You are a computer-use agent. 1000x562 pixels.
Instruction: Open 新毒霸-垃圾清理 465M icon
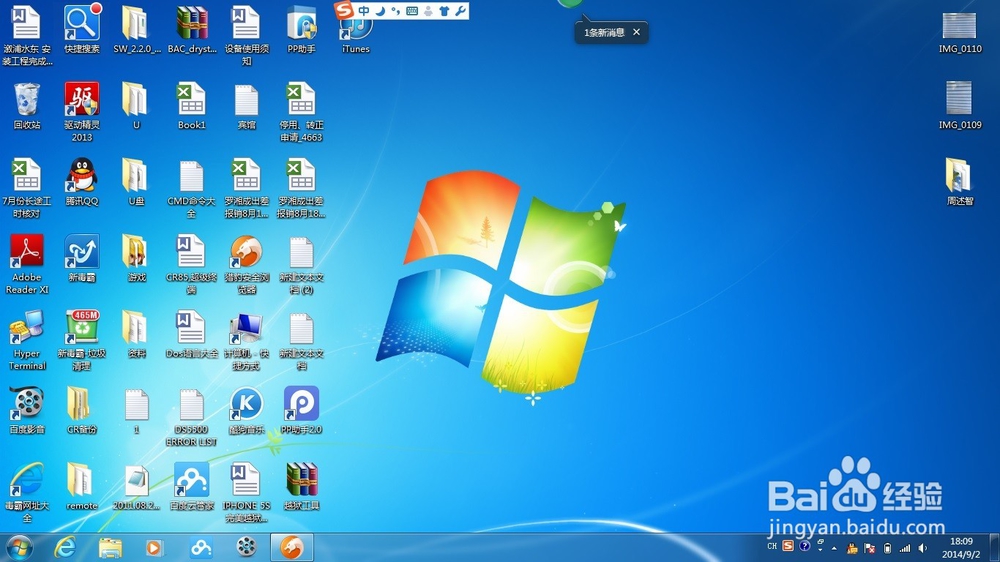coord(82,339)
